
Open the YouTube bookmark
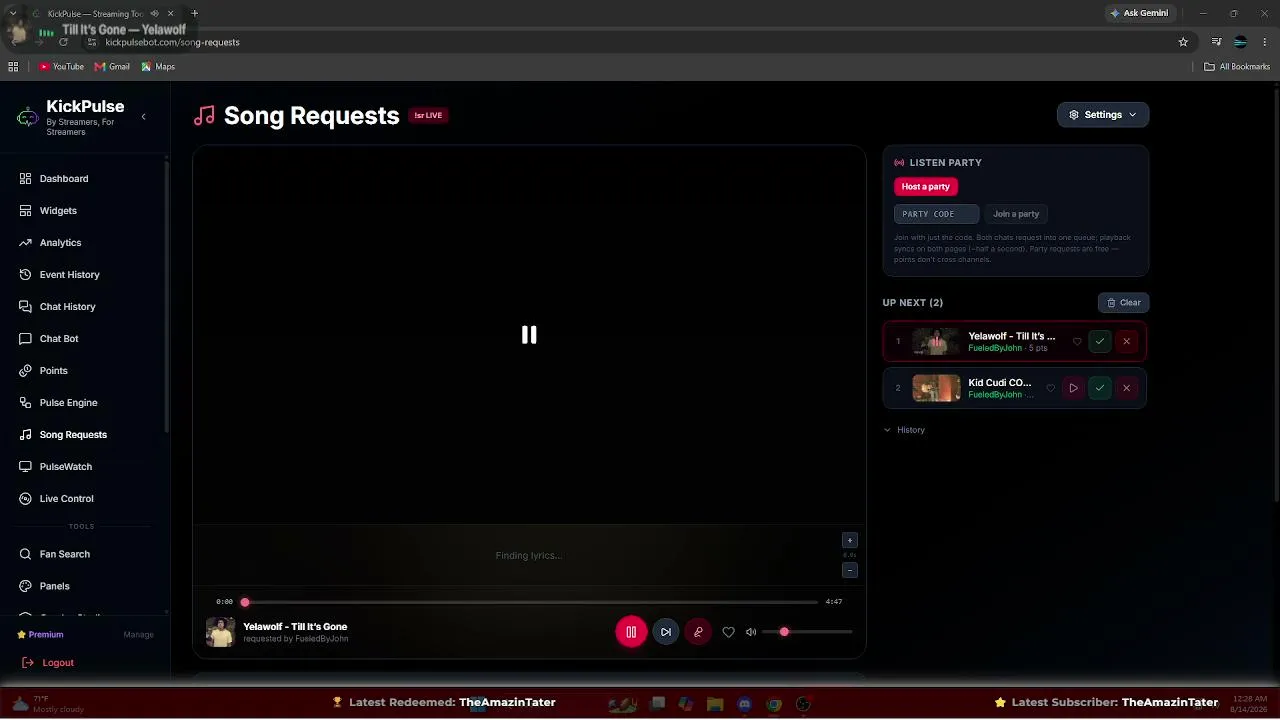pyautogui.click(x=61, y=67)
